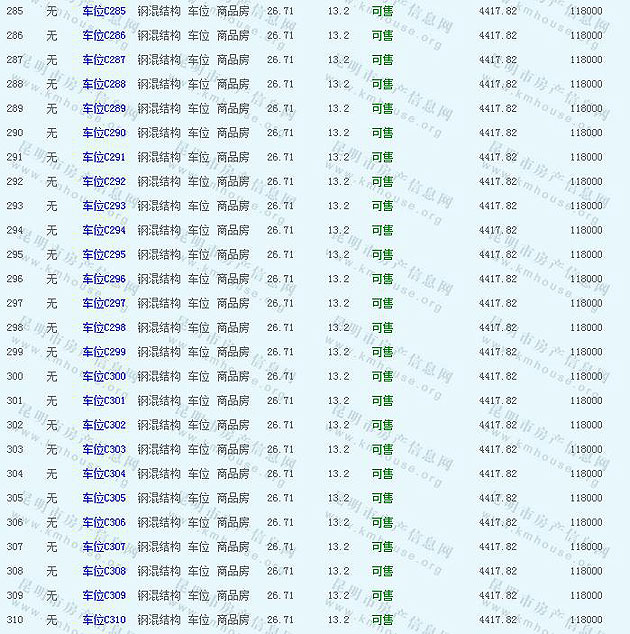The height and width of the screenshot is (634, 630).
Task: Click 可售 status in row 289
Action: [382, 108]
